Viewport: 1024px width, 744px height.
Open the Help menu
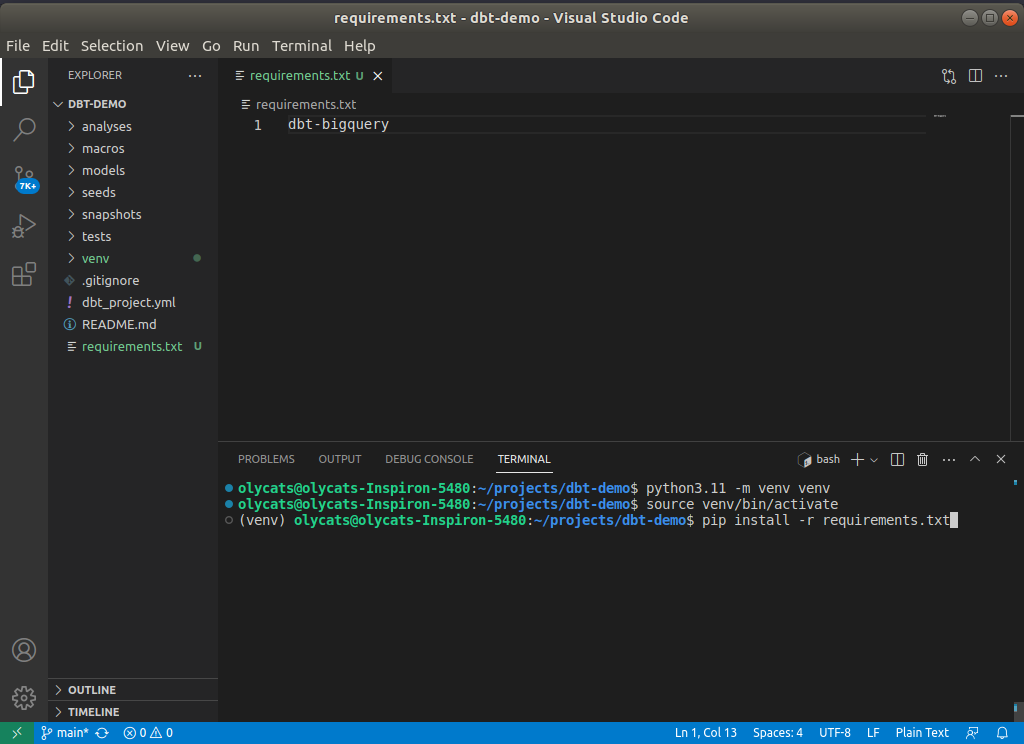(x=360, y=46)
